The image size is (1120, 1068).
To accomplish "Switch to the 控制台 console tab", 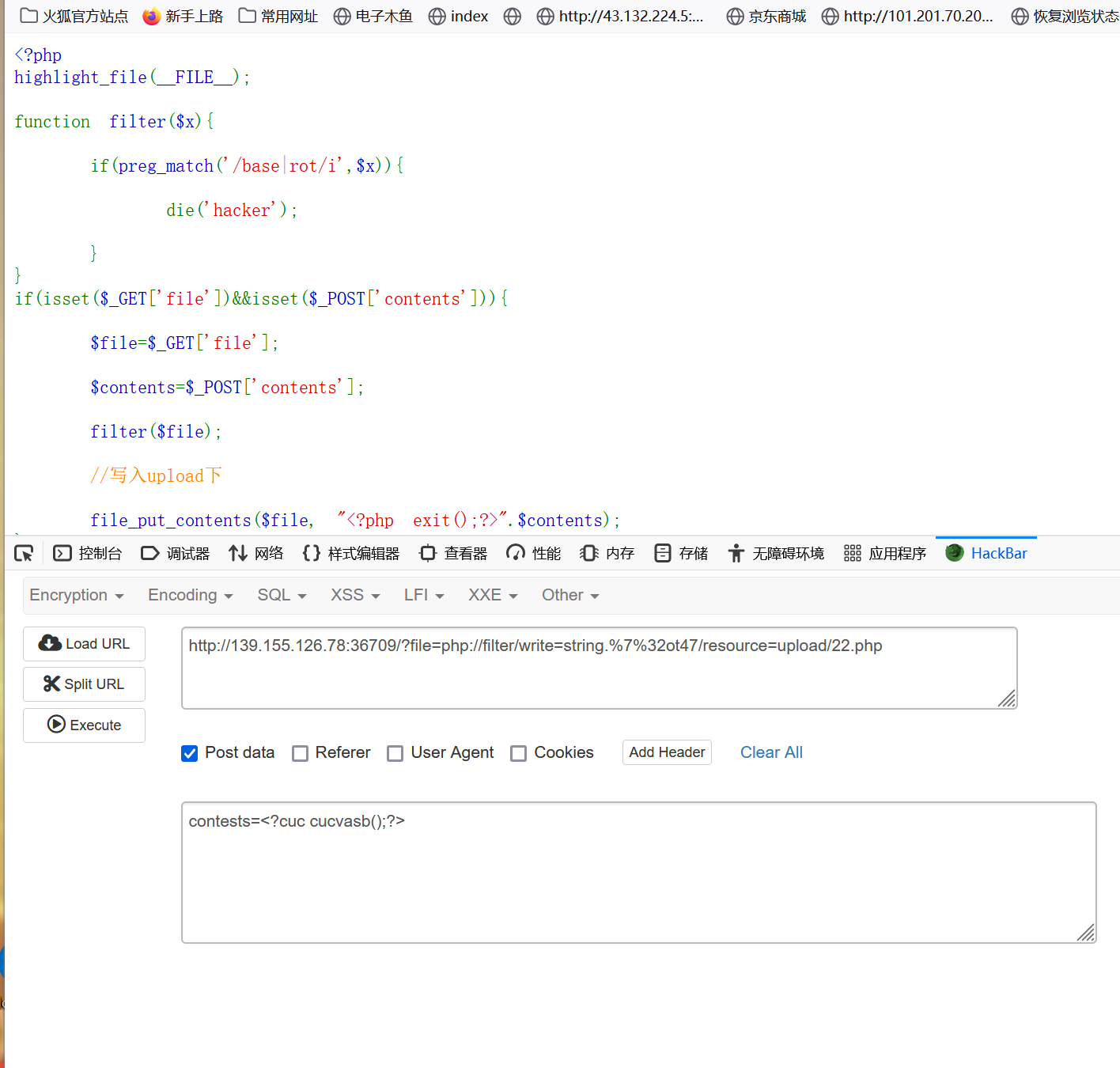I will click(87, 553).
